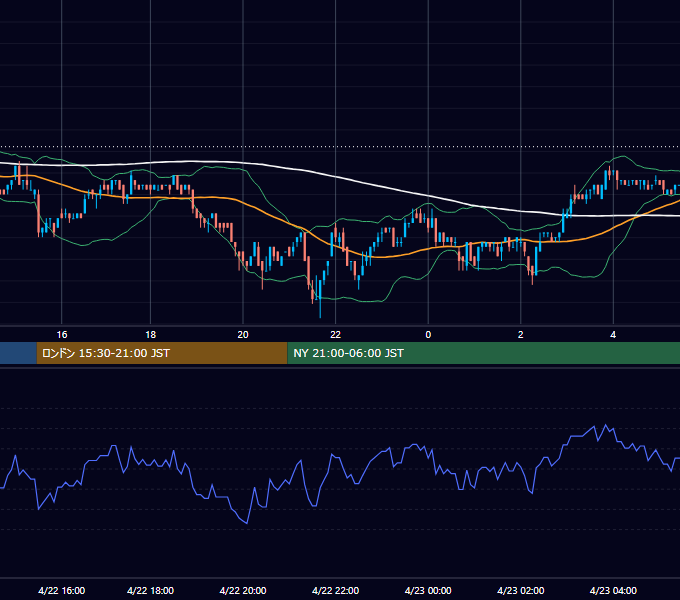Click the 4/23 04:00 date label
Screen dimensions: 680x600
[x=613, y=590]
